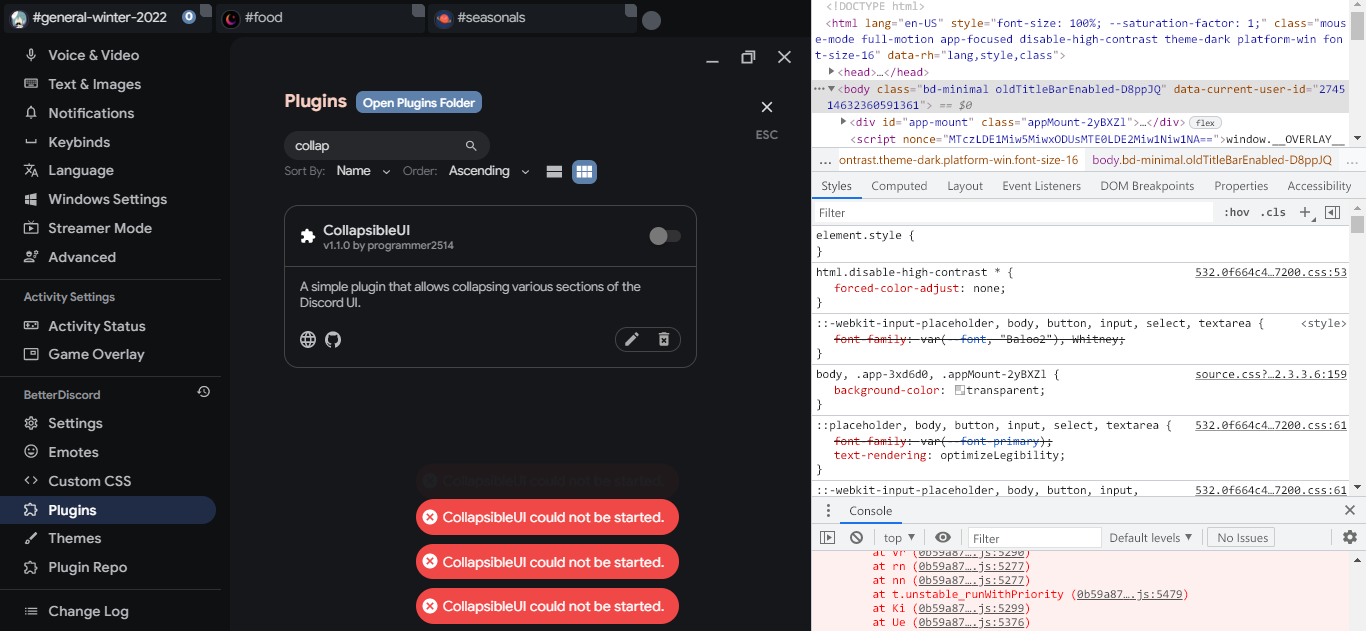Screen dimensions: 1366x631
Task: Open DevTools settings gear
Action: pyautogui.click(x=1349, y=537)
